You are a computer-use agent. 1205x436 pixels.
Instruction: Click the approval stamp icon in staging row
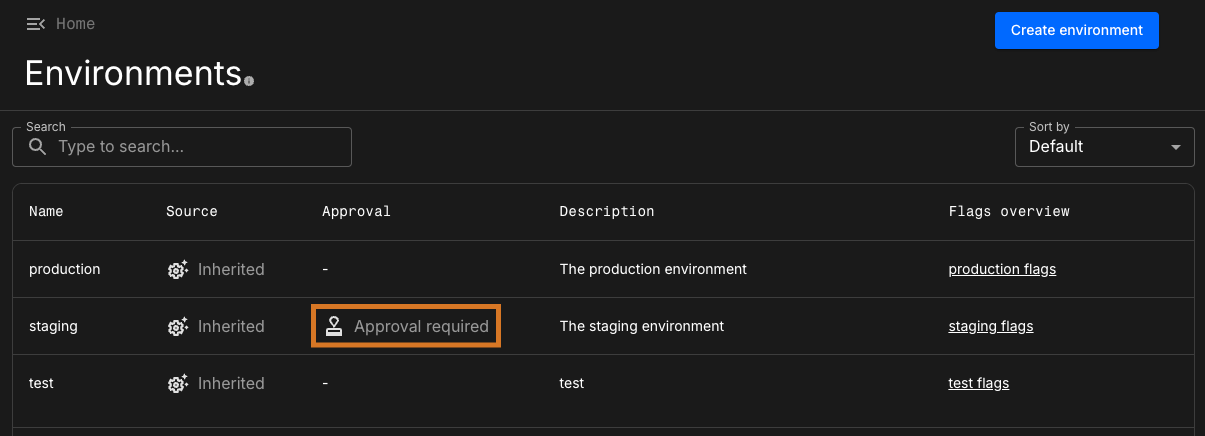[x=334, y=326]
